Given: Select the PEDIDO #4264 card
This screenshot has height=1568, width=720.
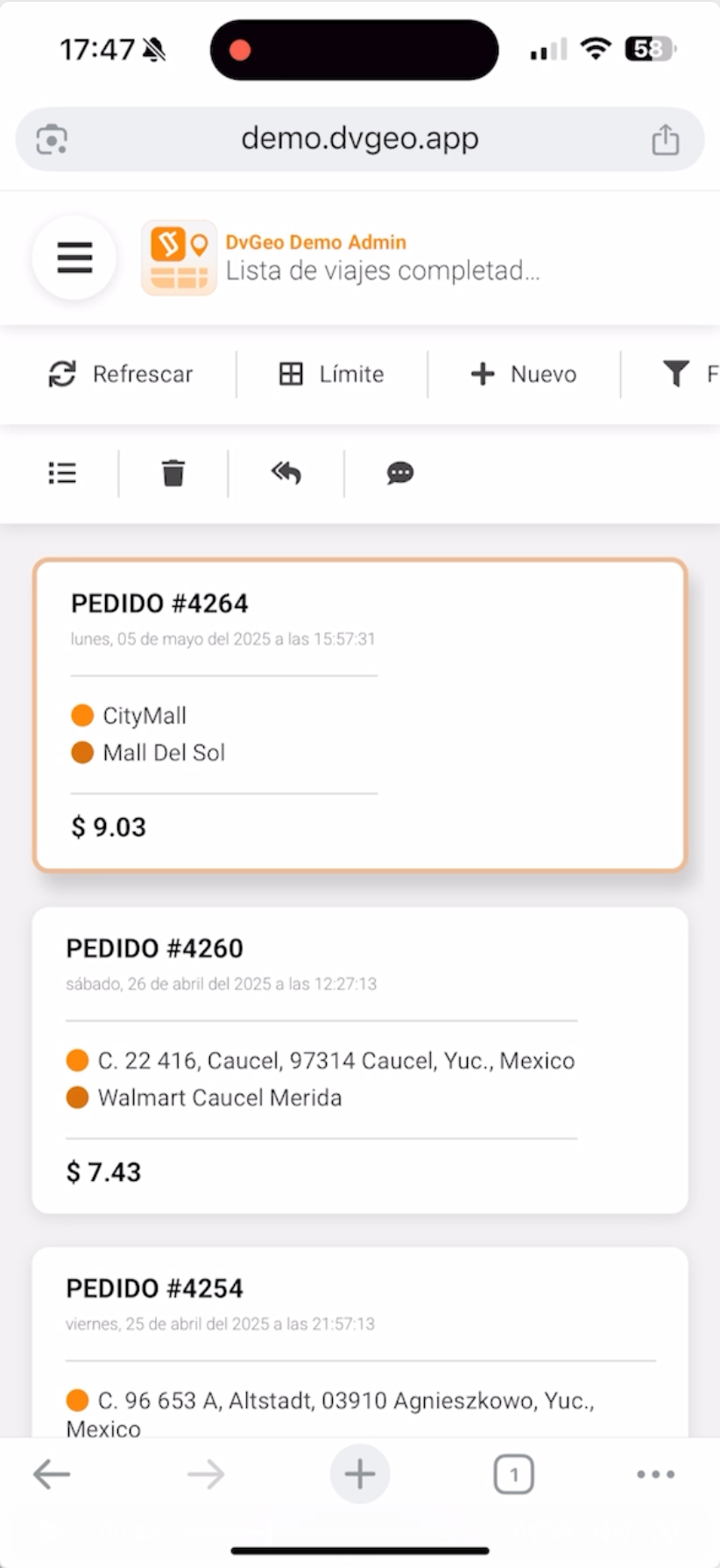Looking at the screenshot, I should (360, 716).
